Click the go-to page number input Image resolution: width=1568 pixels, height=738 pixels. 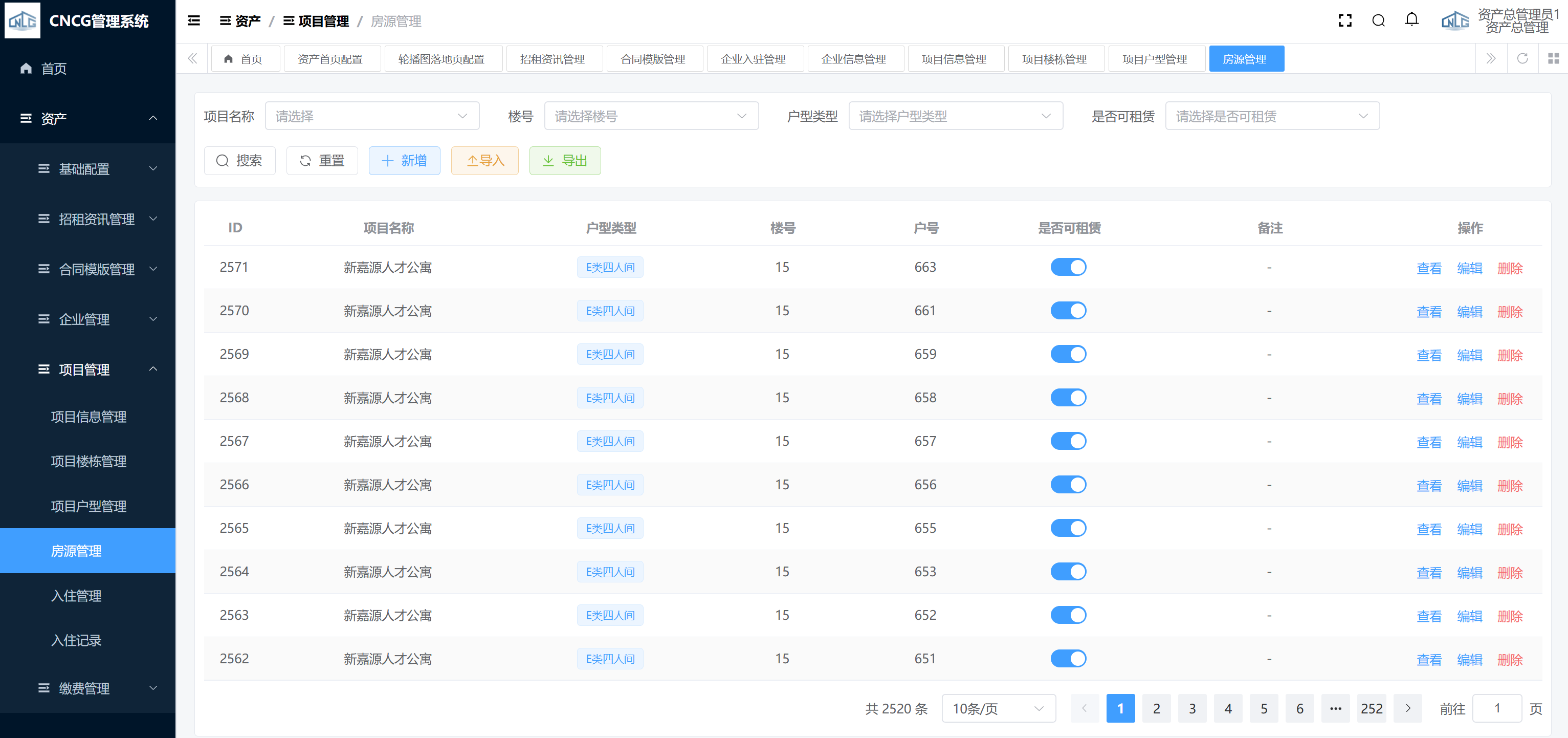click(1496, 708)
